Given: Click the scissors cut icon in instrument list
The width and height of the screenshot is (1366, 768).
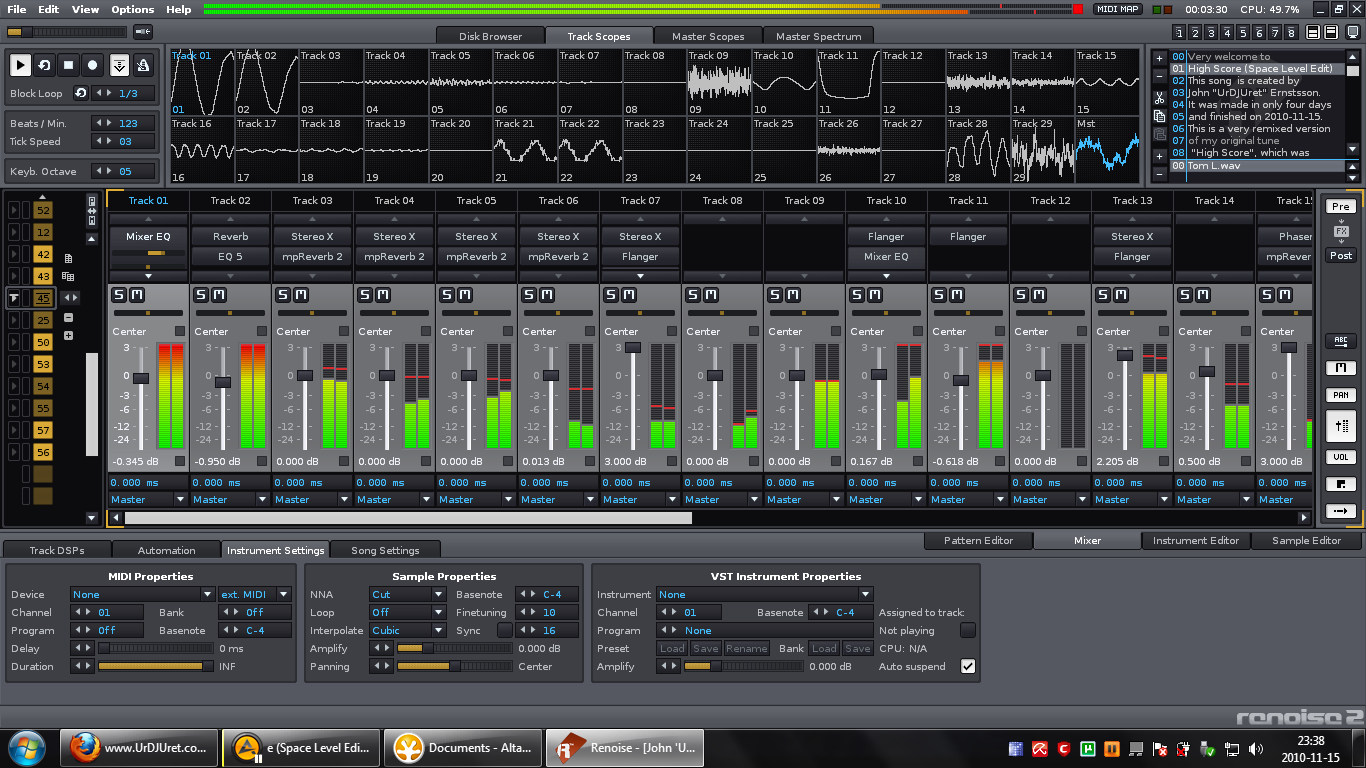Looking at the screenshot, I should (1159, 98).
